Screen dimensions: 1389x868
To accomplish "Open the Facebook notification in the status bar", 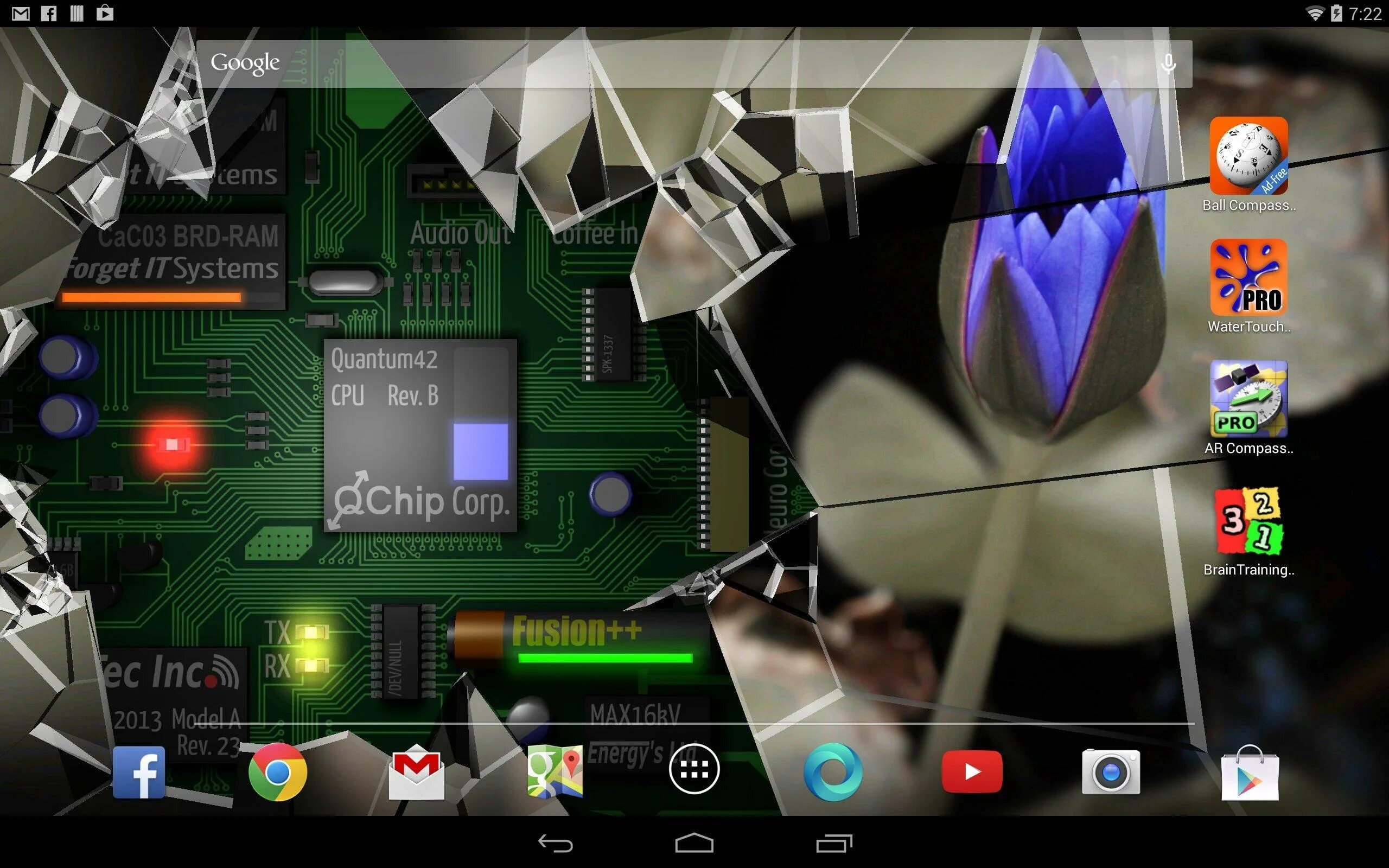I will (49, 12).
